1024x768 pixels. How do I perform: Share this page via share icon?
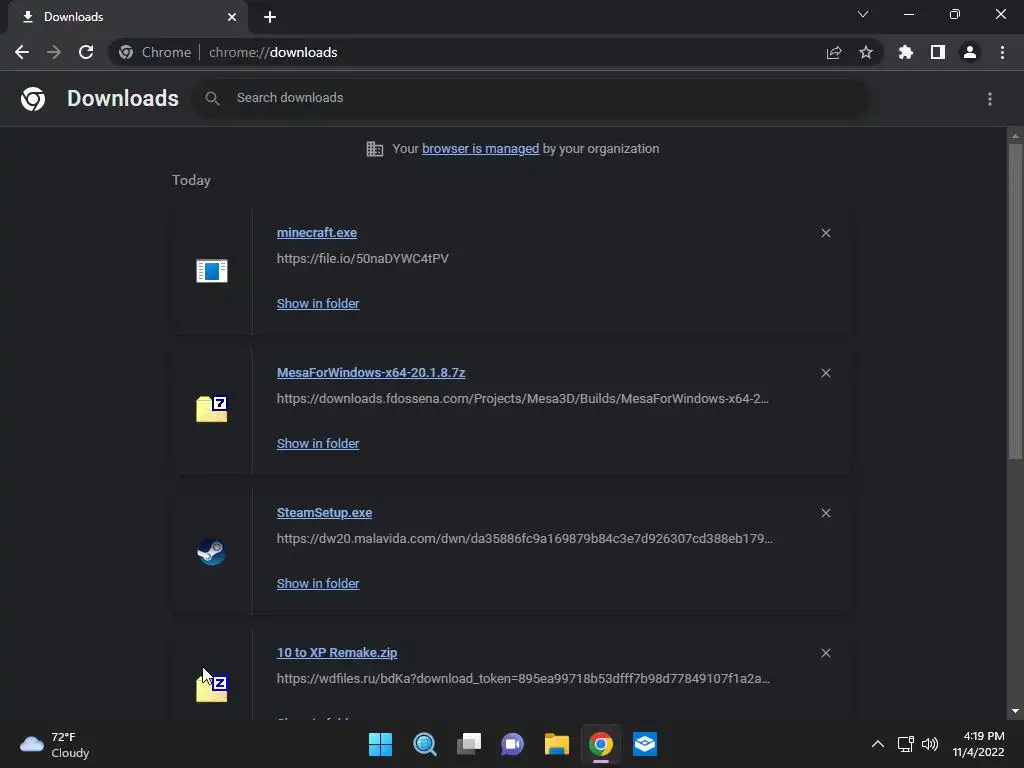[x=834, y=52]
